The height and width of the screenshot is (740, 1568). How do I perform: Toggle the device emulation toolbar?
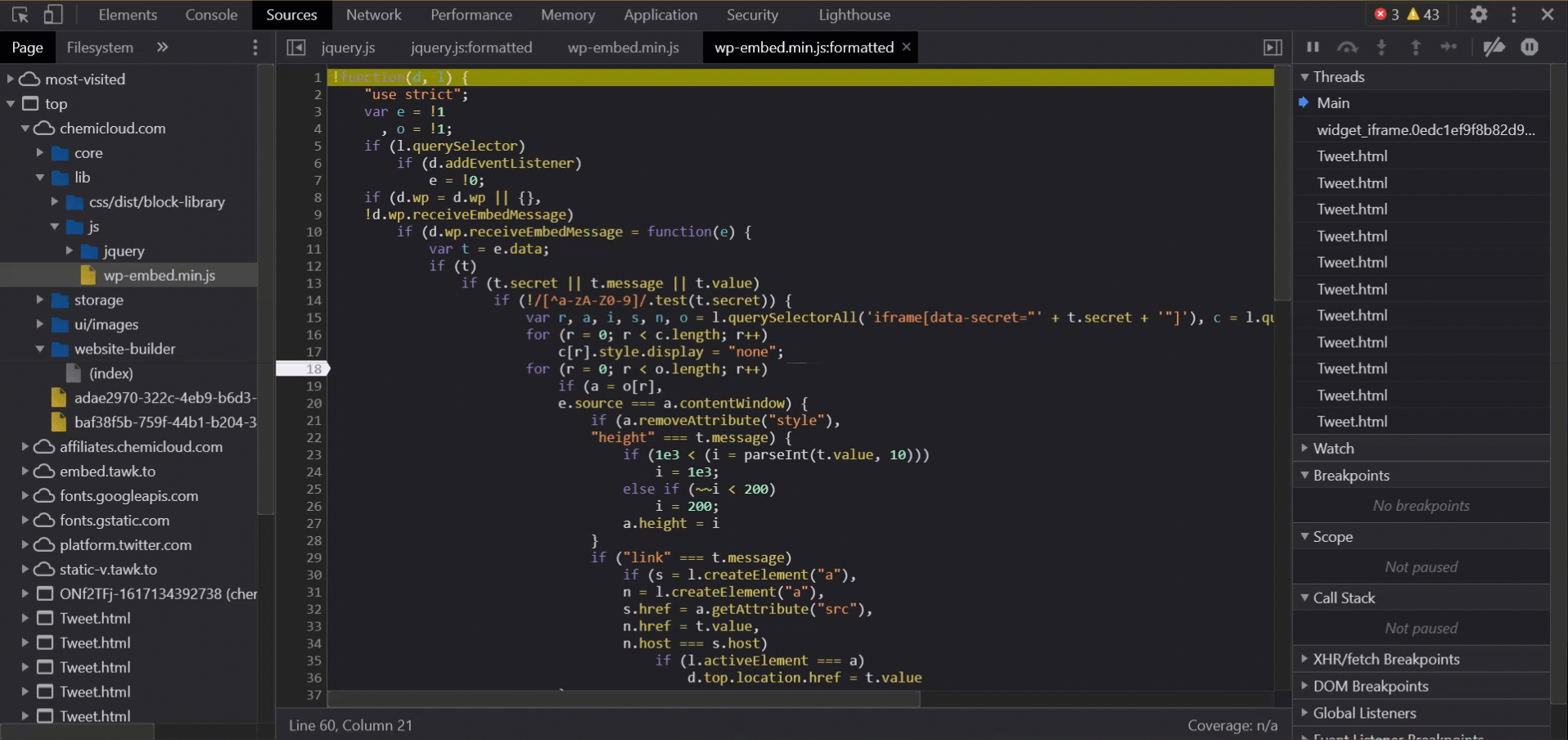(54, 14)
